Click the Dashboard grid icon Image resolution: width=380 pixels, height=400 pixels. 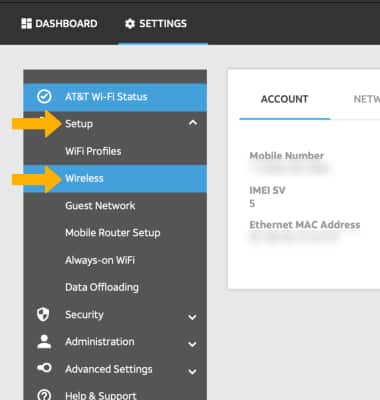point(26,24)
